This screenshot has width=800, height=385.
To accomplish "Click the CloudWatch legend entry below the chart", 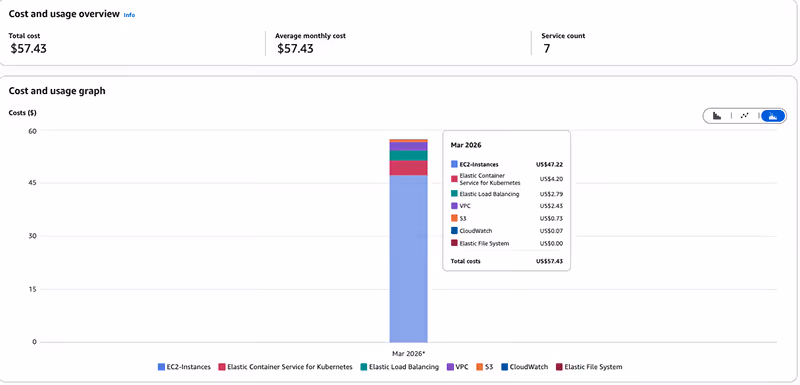I will (524, 367).
